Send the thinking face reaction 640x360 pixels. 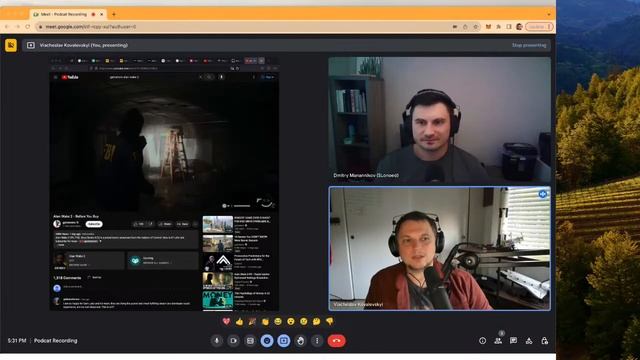[316, 321]
